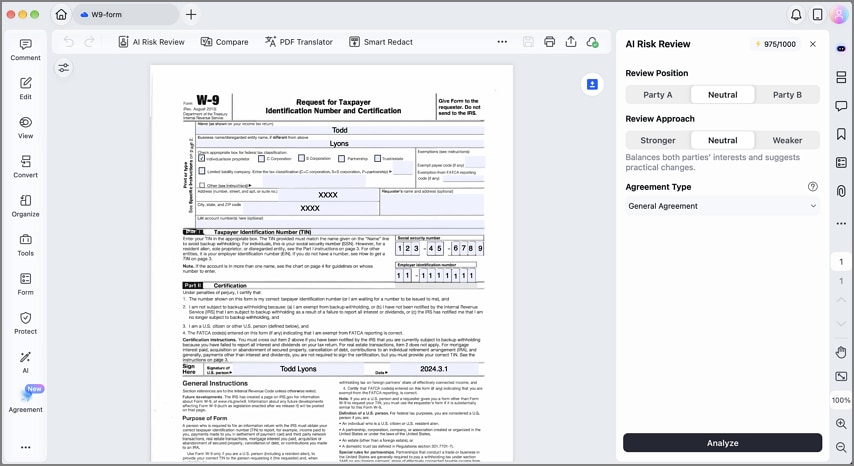Screen dimensions: 854x466
Task: Select the hand pan tool
Action: pyautogui.click(x=841, y=352)
